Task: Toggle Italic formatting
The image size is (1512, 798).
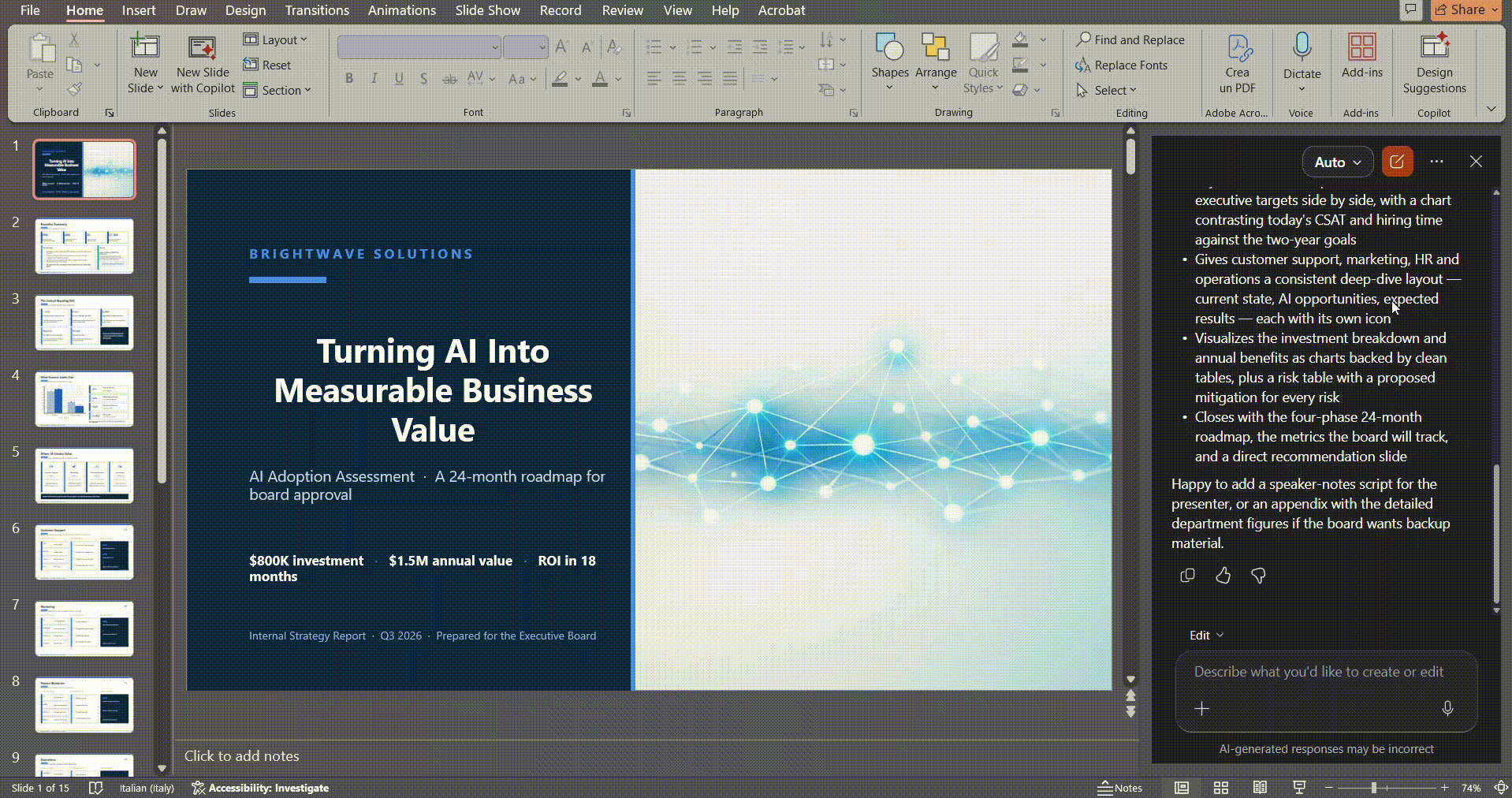Action: 374,78
